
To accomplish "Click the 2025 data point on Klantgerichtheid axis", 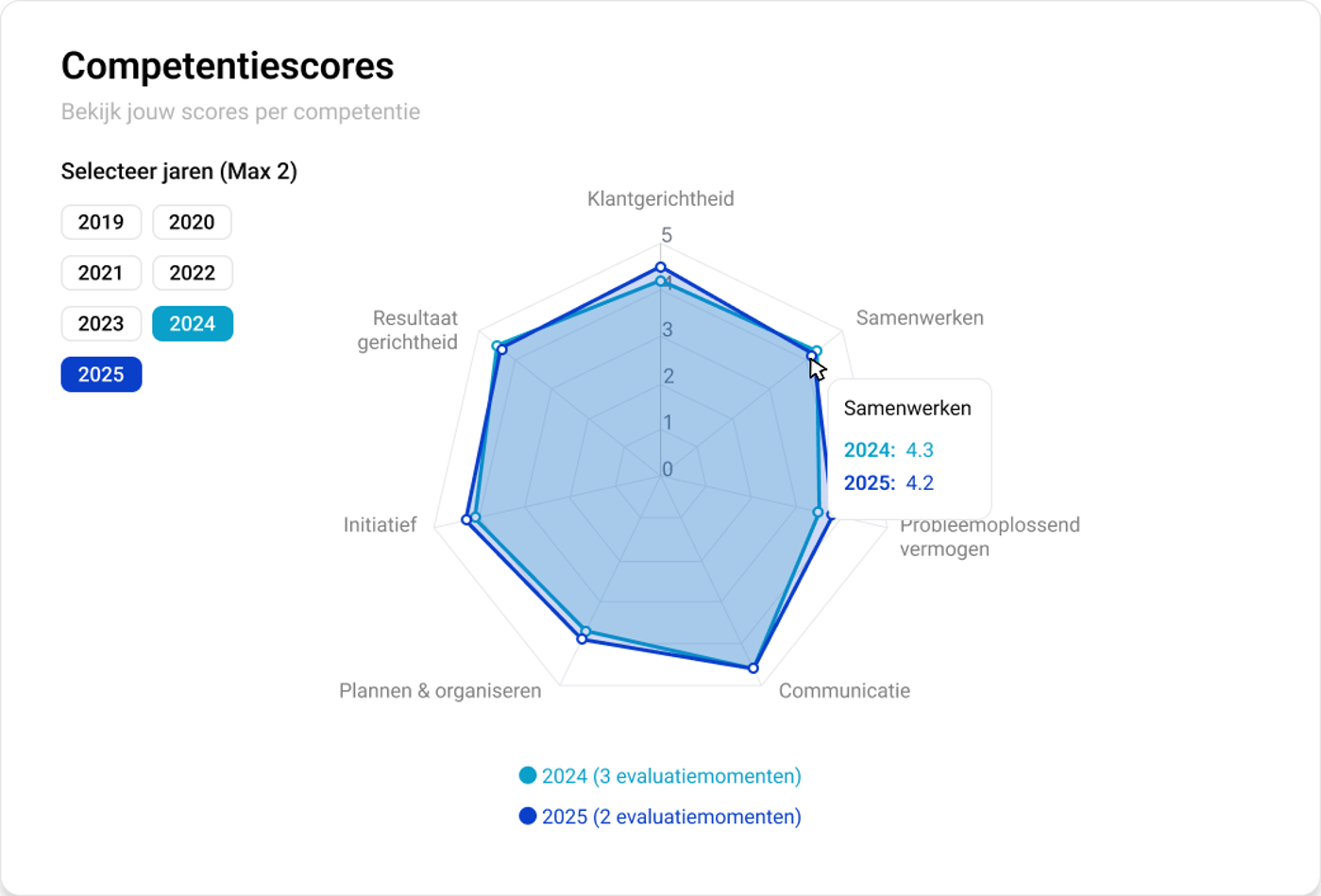I will (661, 268).
